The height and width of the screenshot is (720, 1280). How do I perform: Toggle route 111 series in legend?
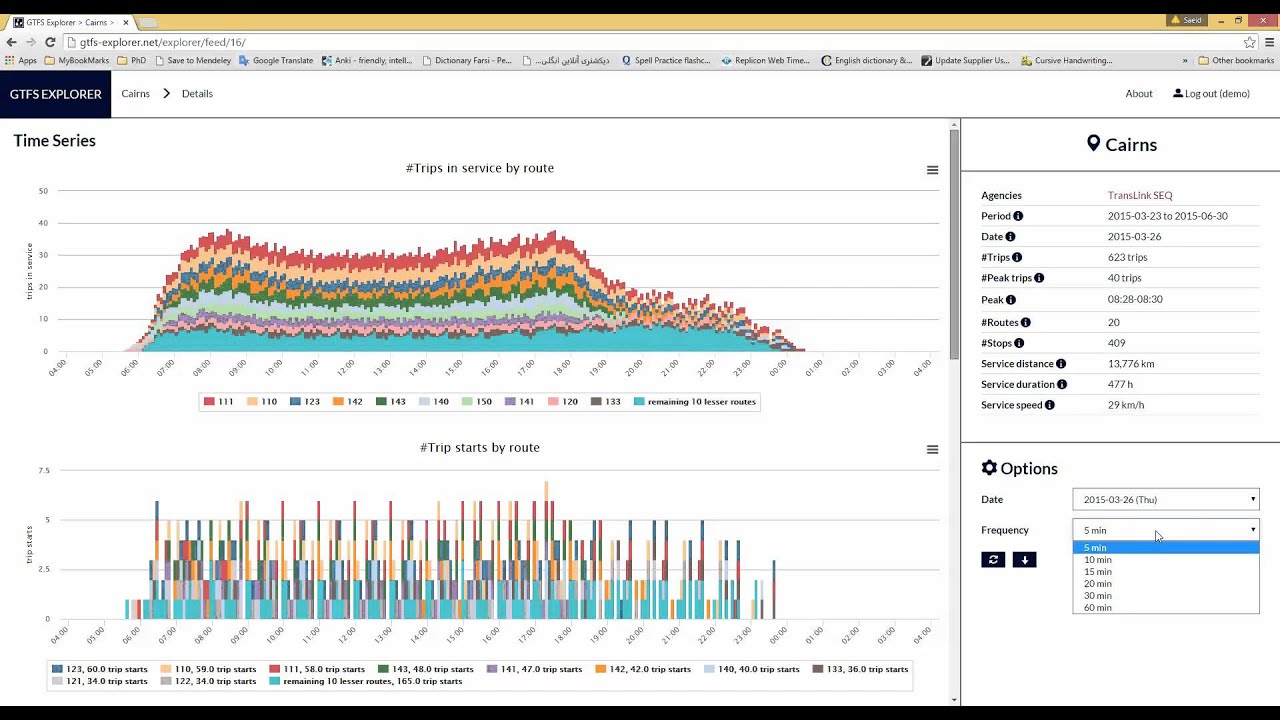pyautogui.click(x=219, y=402)
